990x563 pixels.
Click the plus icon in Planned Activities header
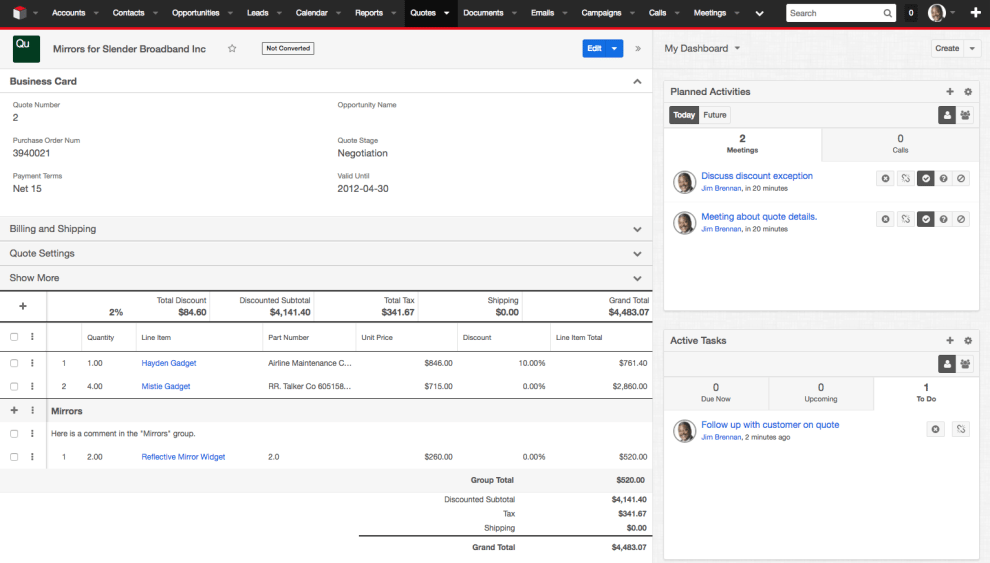pos(950,92)
